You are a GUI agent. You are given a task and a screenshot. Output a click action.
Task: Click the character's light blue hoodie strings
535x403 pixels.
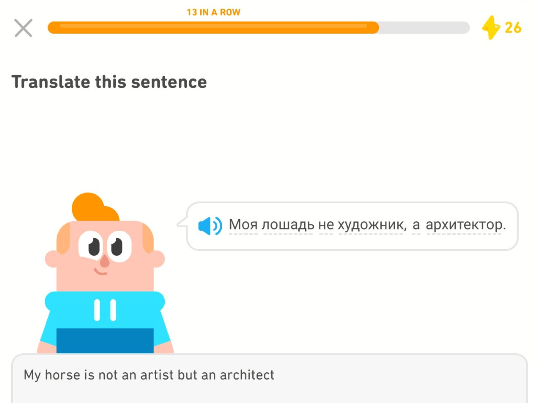pos(105,310)
